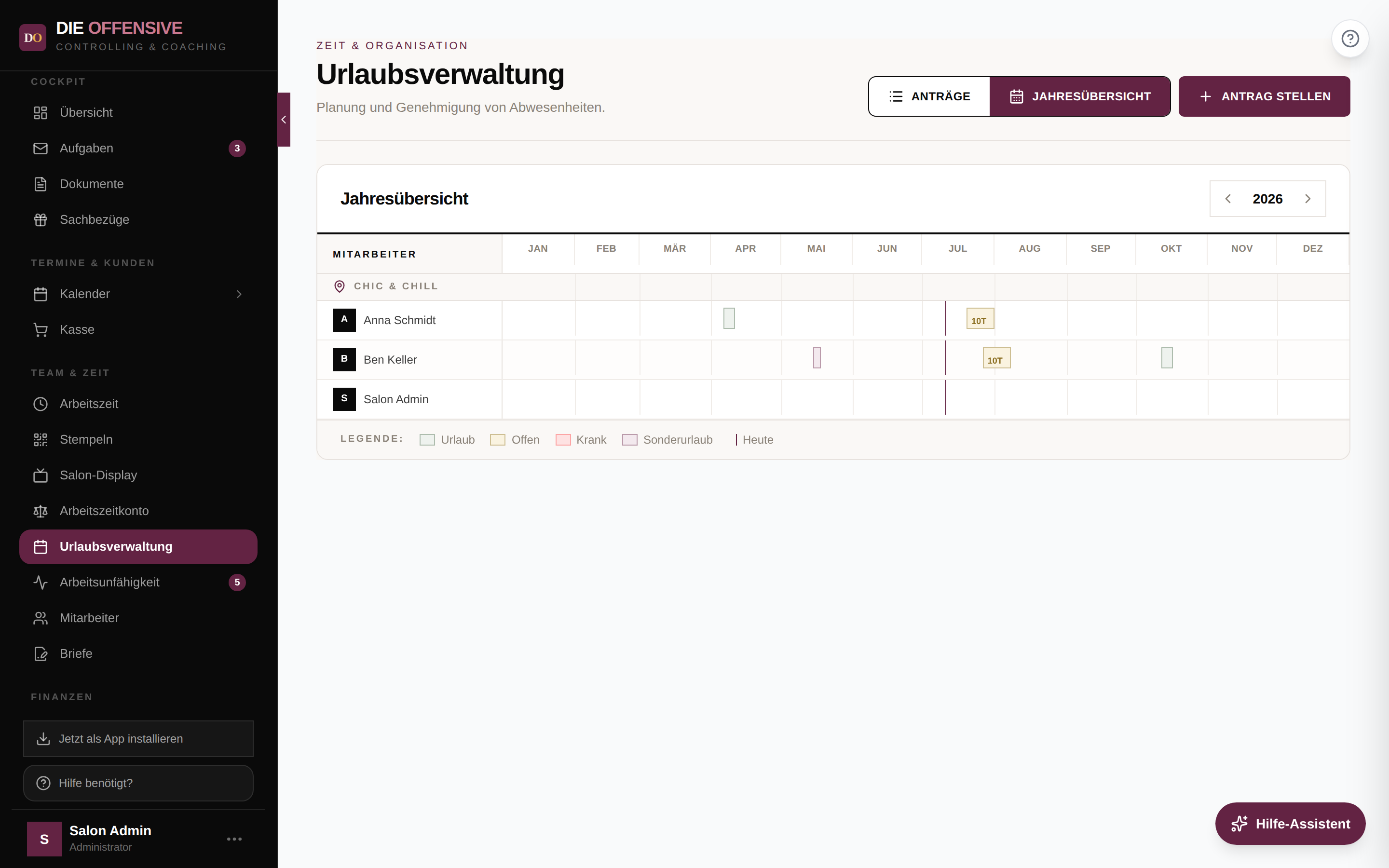Open the Arbeitszeitkonto menu item
1389x868 pixels.
click(138, 511)
